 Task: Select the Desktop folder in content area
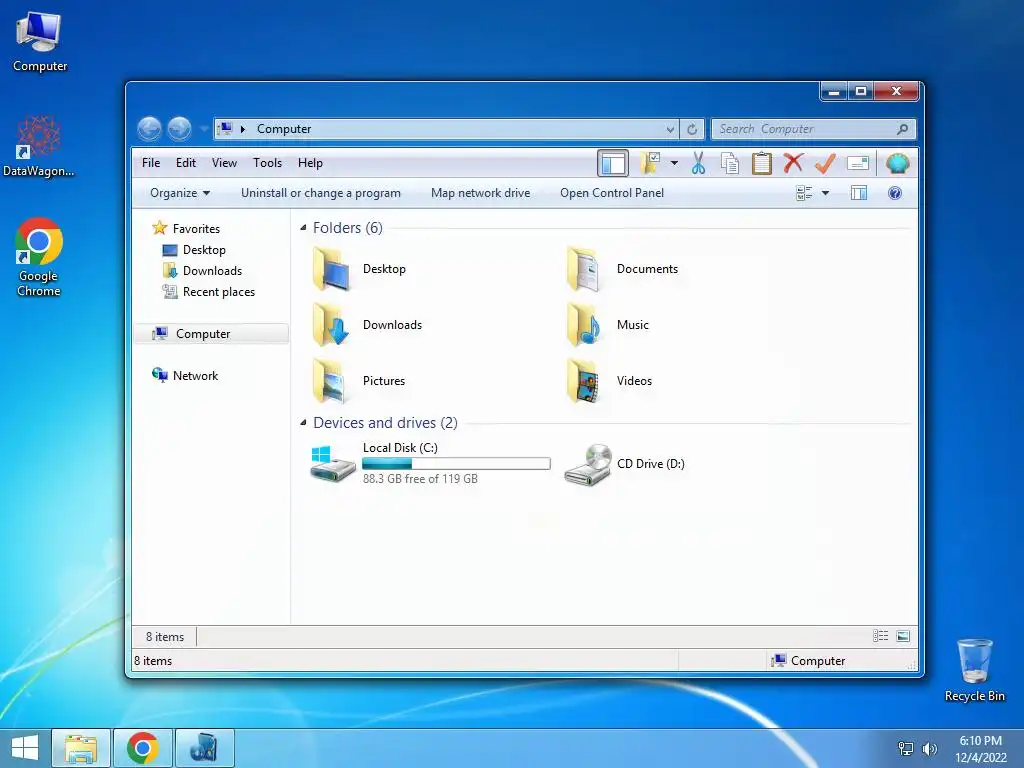(x=359, y=269)
